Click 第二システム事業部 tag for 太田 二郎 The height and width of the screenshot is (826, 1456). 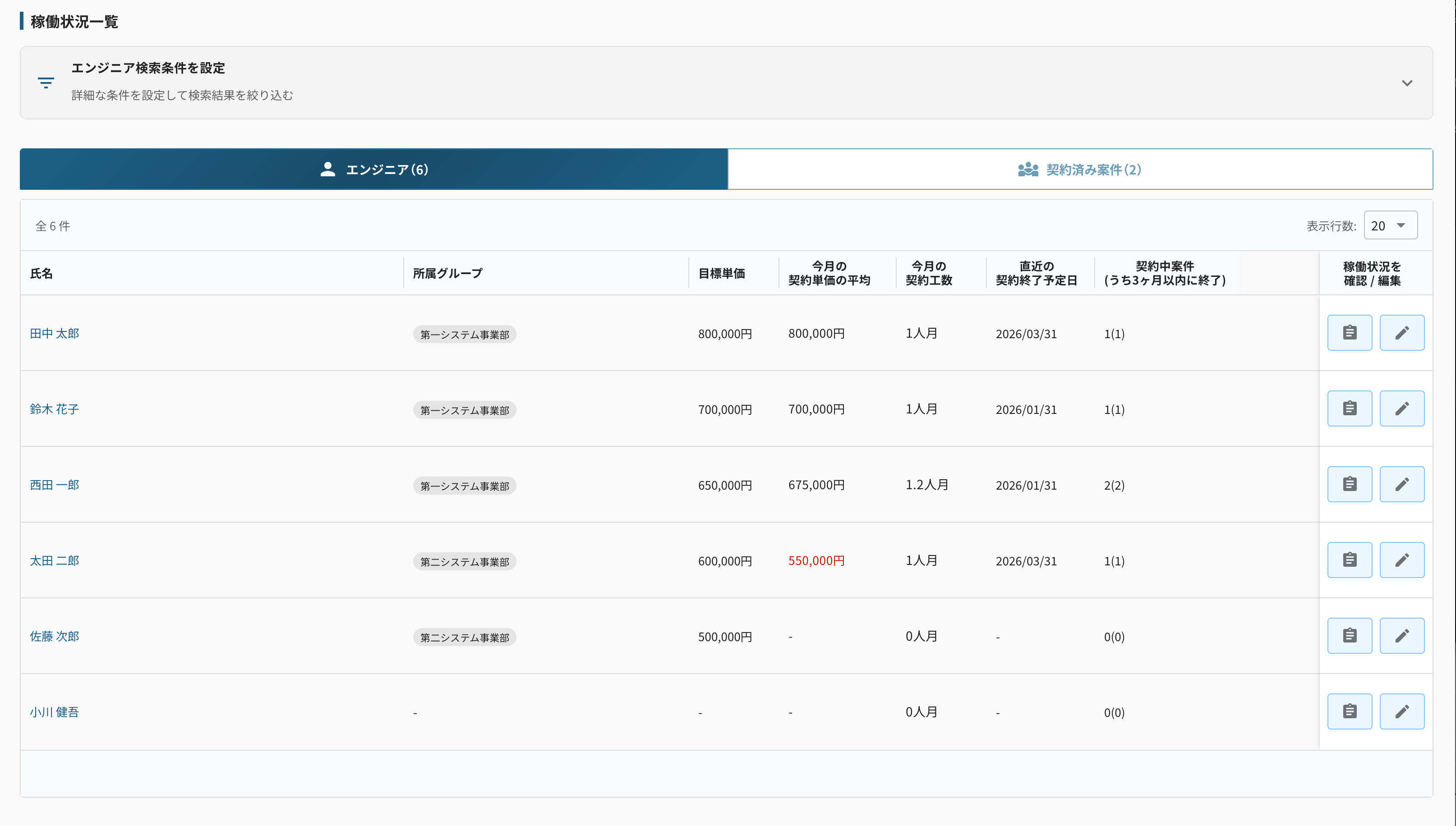pyautogui.click(x=464, y=562)
